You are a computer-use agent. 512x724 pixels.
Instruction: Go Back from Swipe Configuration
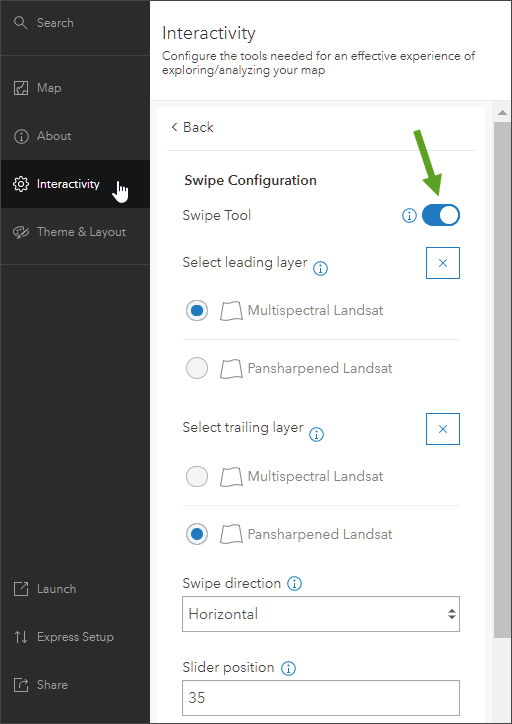click(192, 127)
